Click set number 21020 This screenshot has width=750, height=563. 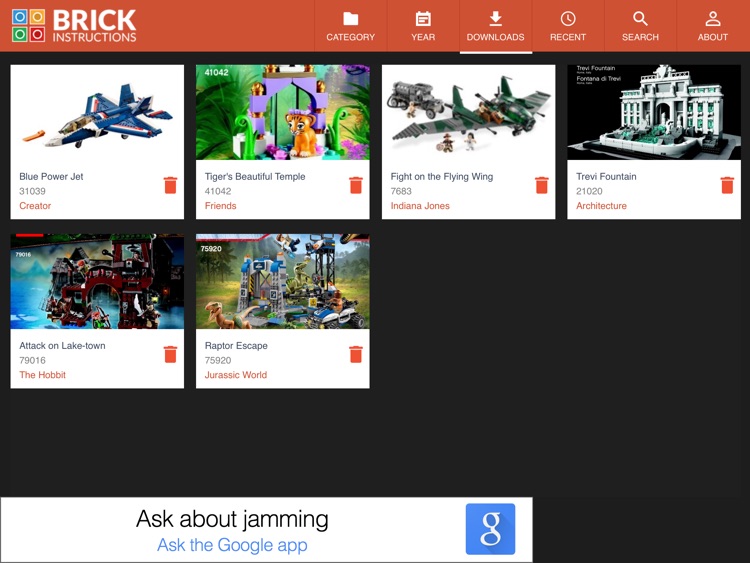pos(589,191)
